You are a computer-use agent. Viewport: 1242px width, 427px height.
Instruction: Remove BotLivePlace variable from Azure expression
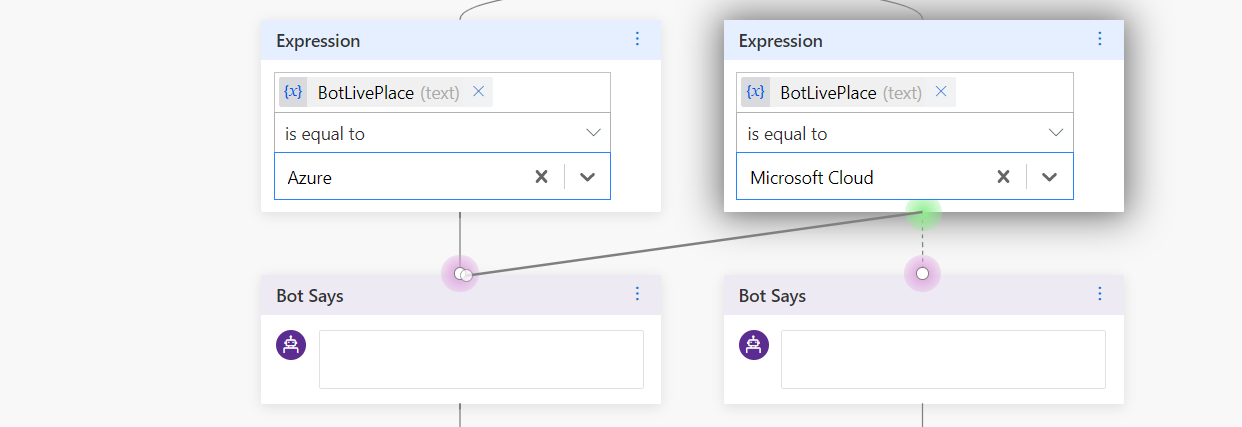478,92
